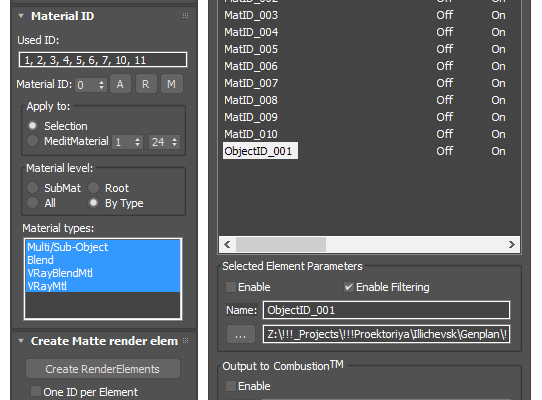Select the ObjectID_001 render element row
The height and width of the screenshot is (400, 542).
(369, 151)
